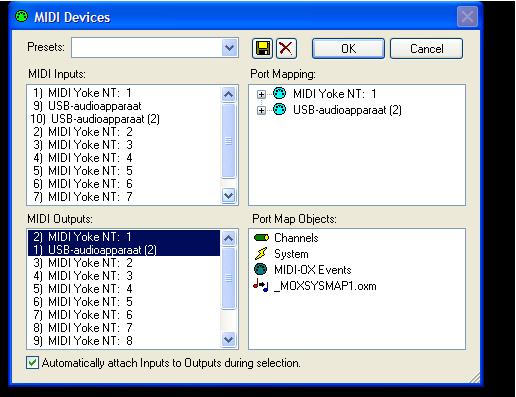
Task: Select MIDI port icon beside USB-audioapparaat (2) in Port Mapping
Action: click(279, 109)
